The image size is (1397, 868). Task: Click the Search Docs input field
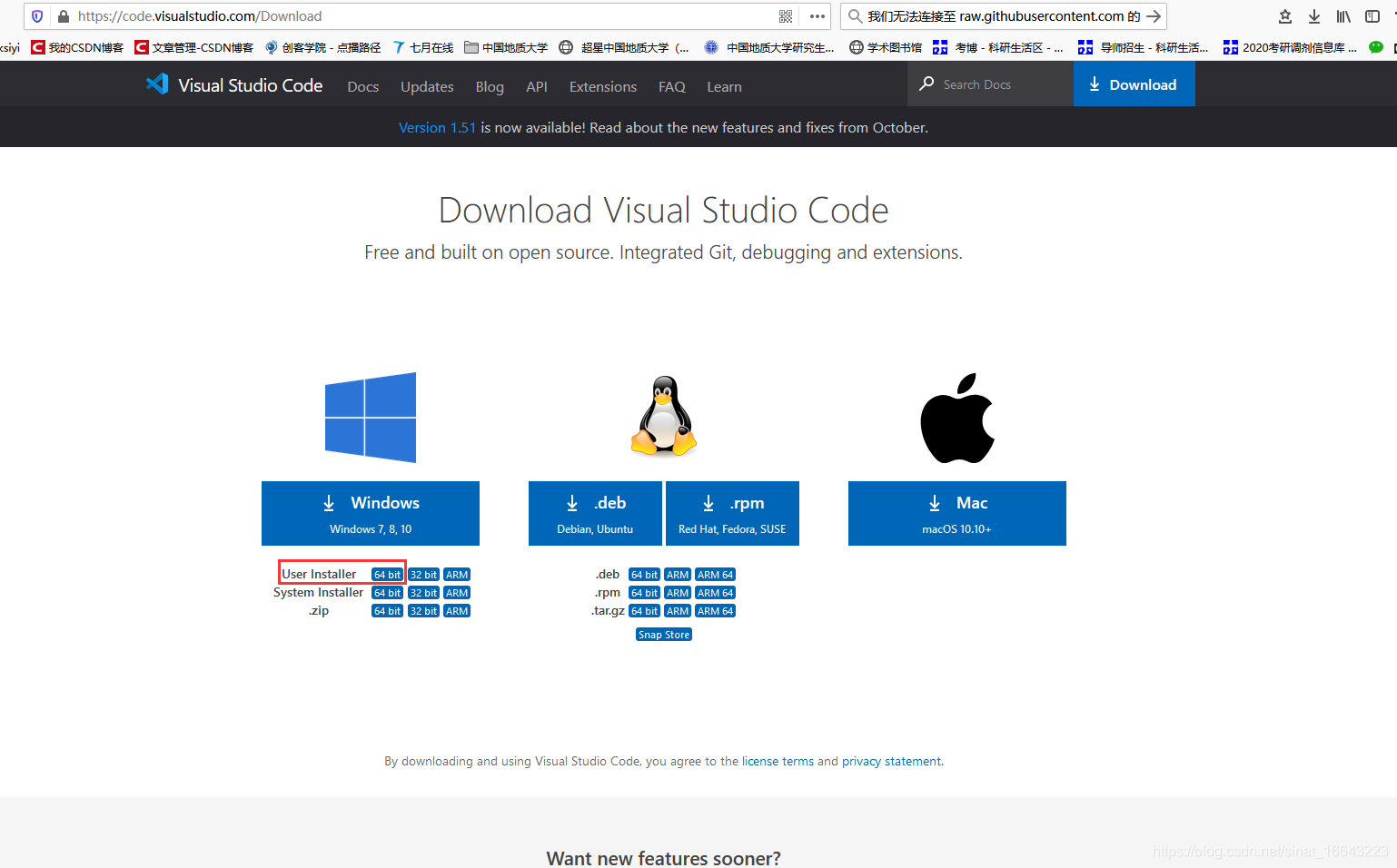click(x=990, y=84)
